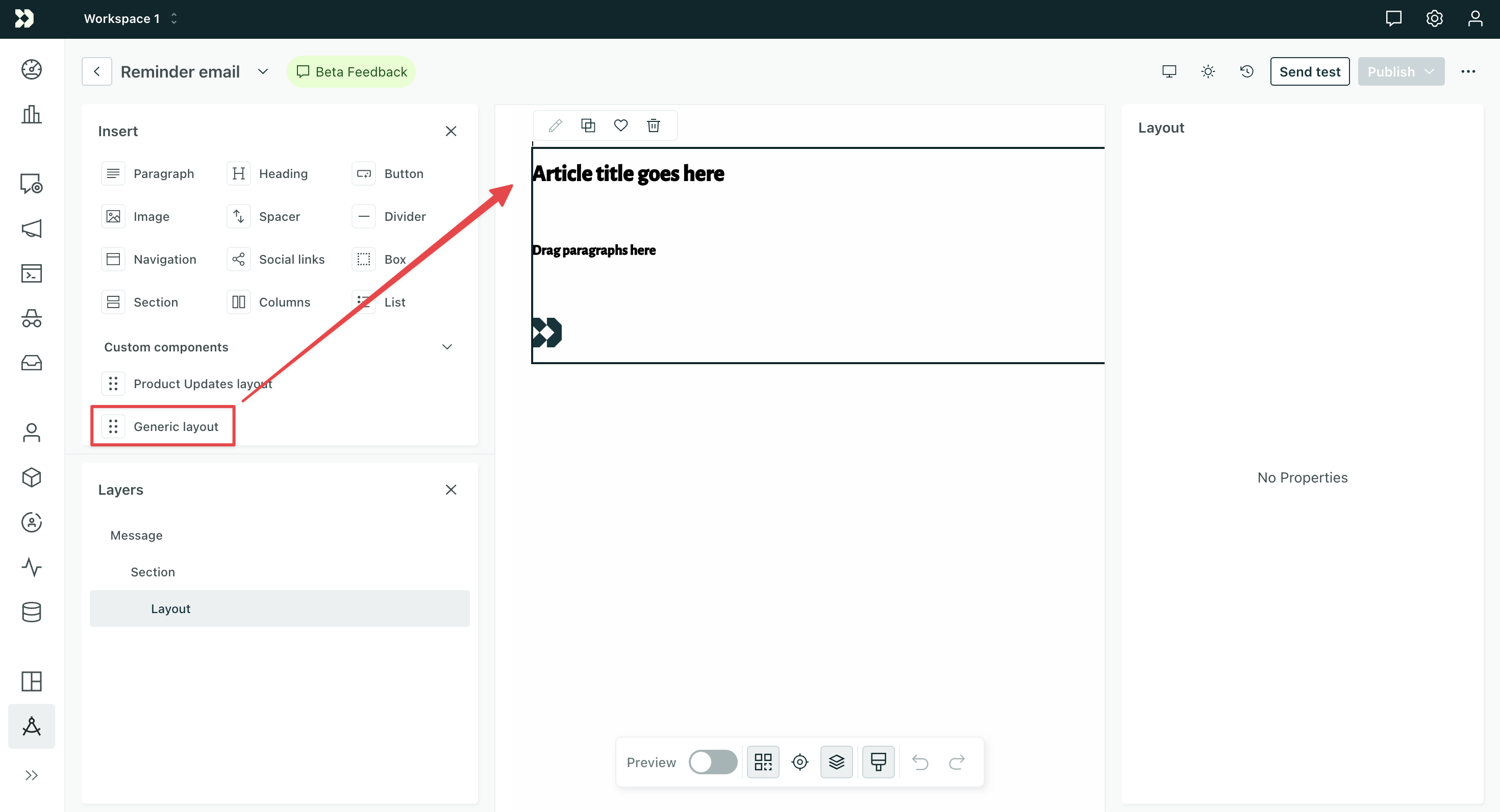Insert a Spacer component
The width and height of the screenshot is (1500, 812).
point(280,216)
